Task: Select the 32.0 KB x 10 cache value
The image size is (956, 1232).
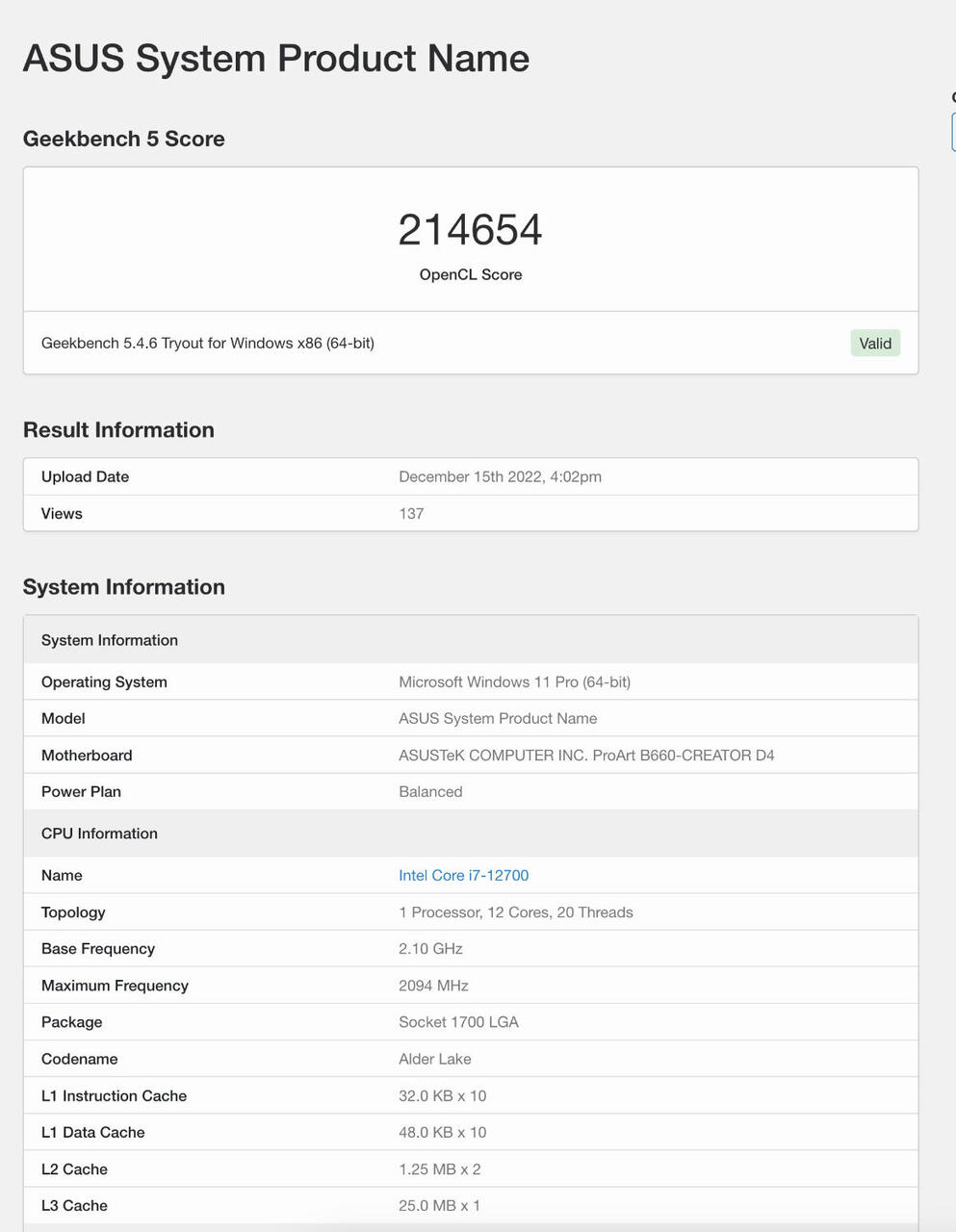Action: [x=443, y=1096]
